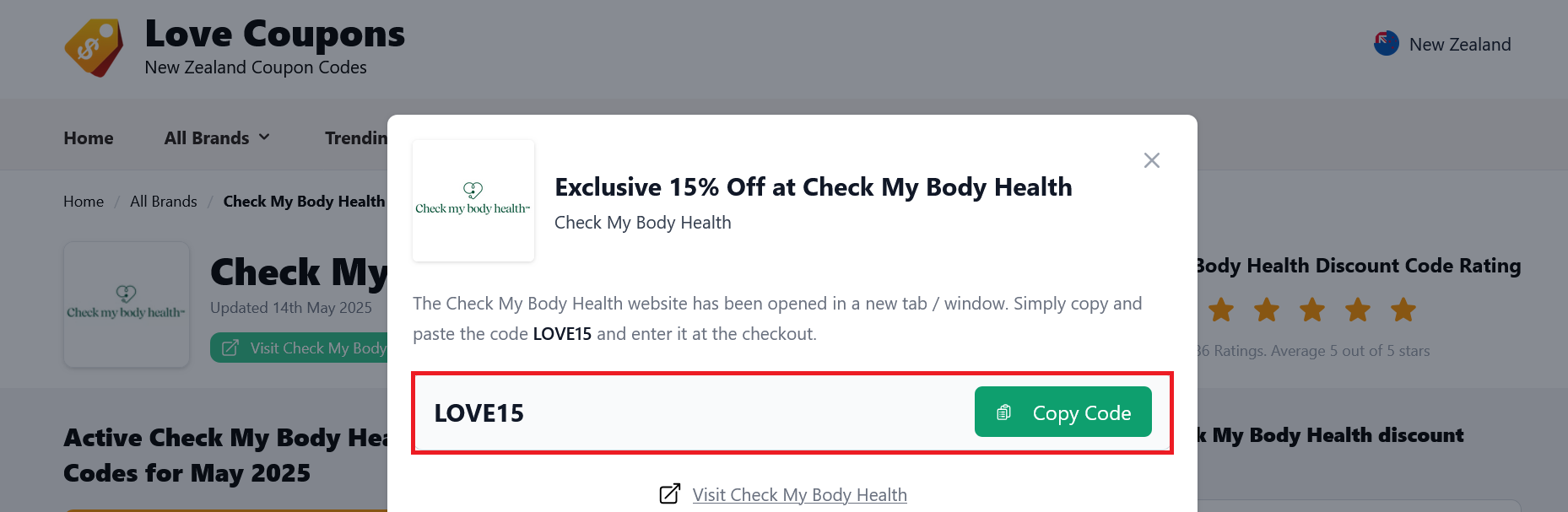Viewport: 1568px width, 512px height.
Task: Click the first rating star
Action: coord(1221,310)
